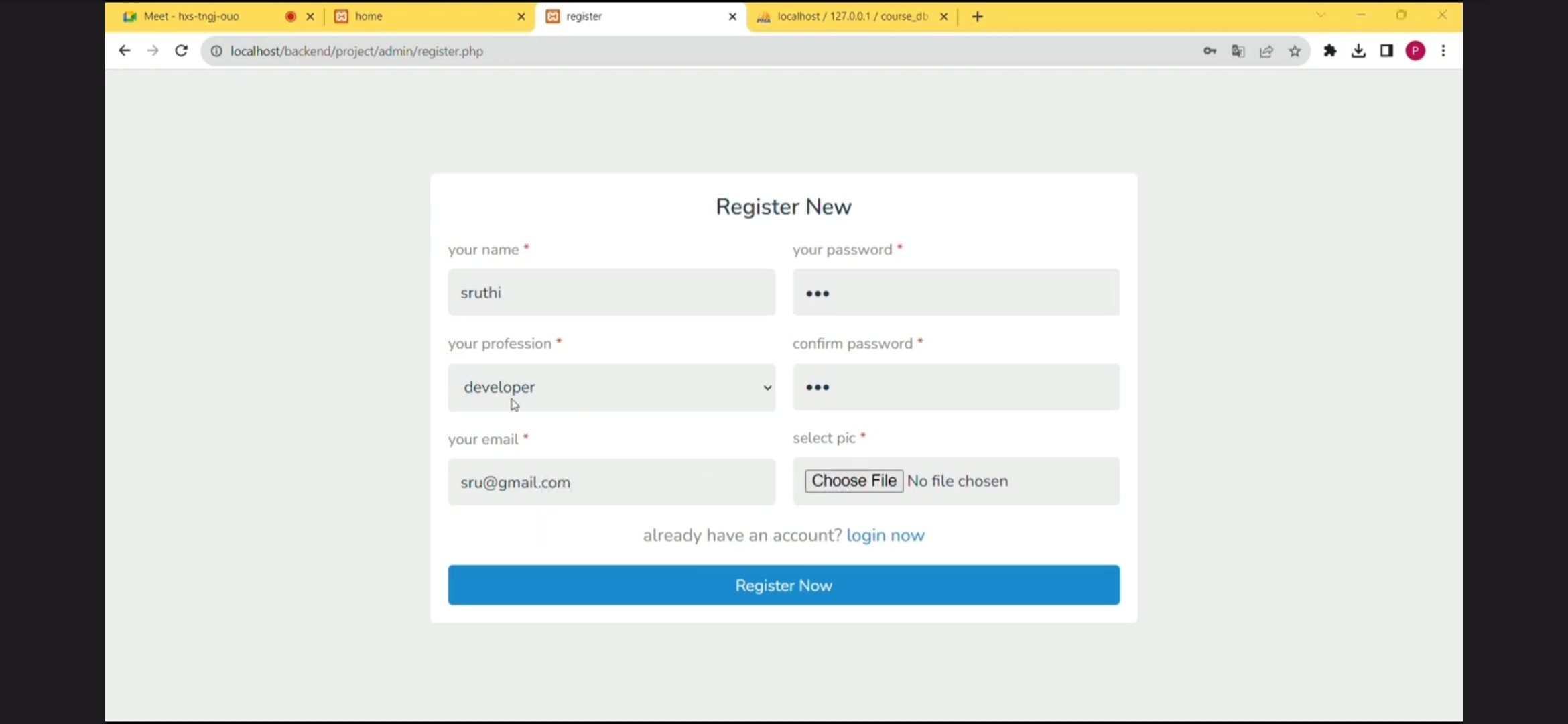Image resolution: width=1568 pixels, height=724 pixels.
Task: Click the confirm password field
Action: (956, 387)
